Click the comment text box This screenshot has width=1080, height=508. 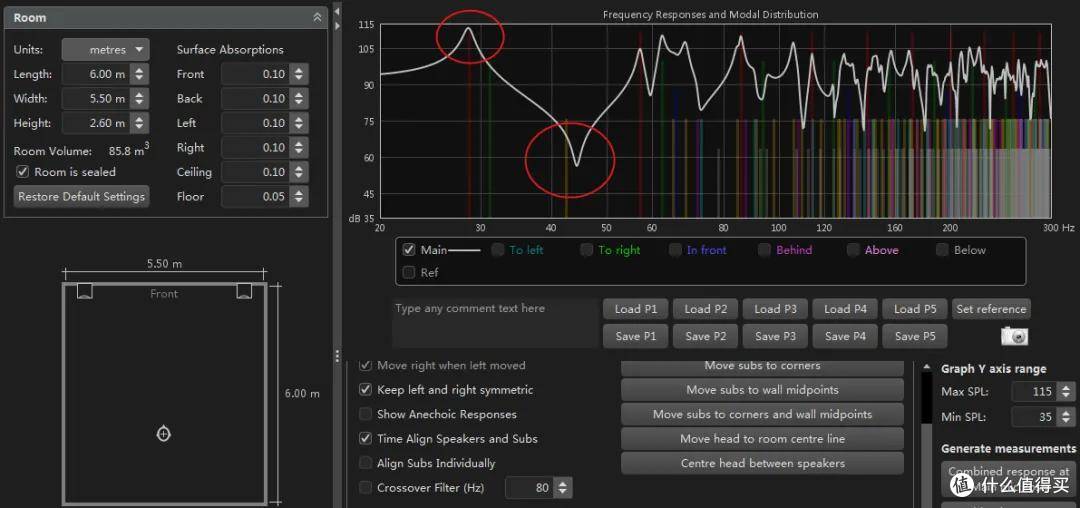click(x=495, y=323)
